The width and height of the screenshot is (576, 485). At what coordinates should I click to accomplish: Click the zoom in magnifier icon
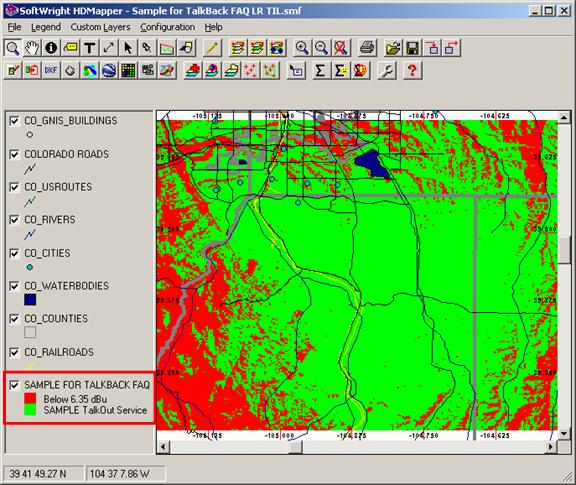(x=302, y=48)
